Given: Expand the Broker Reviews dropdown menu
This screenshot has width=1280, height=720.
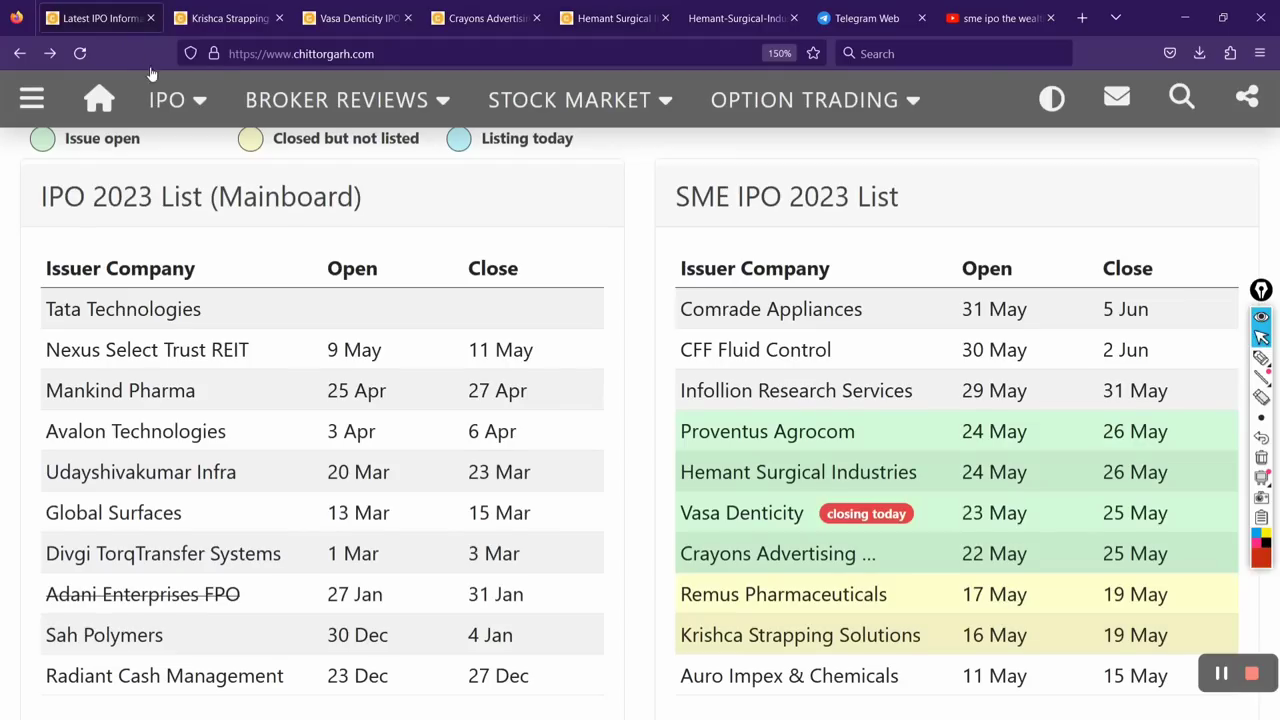Looking at the screenshot, I should point(347,99).
